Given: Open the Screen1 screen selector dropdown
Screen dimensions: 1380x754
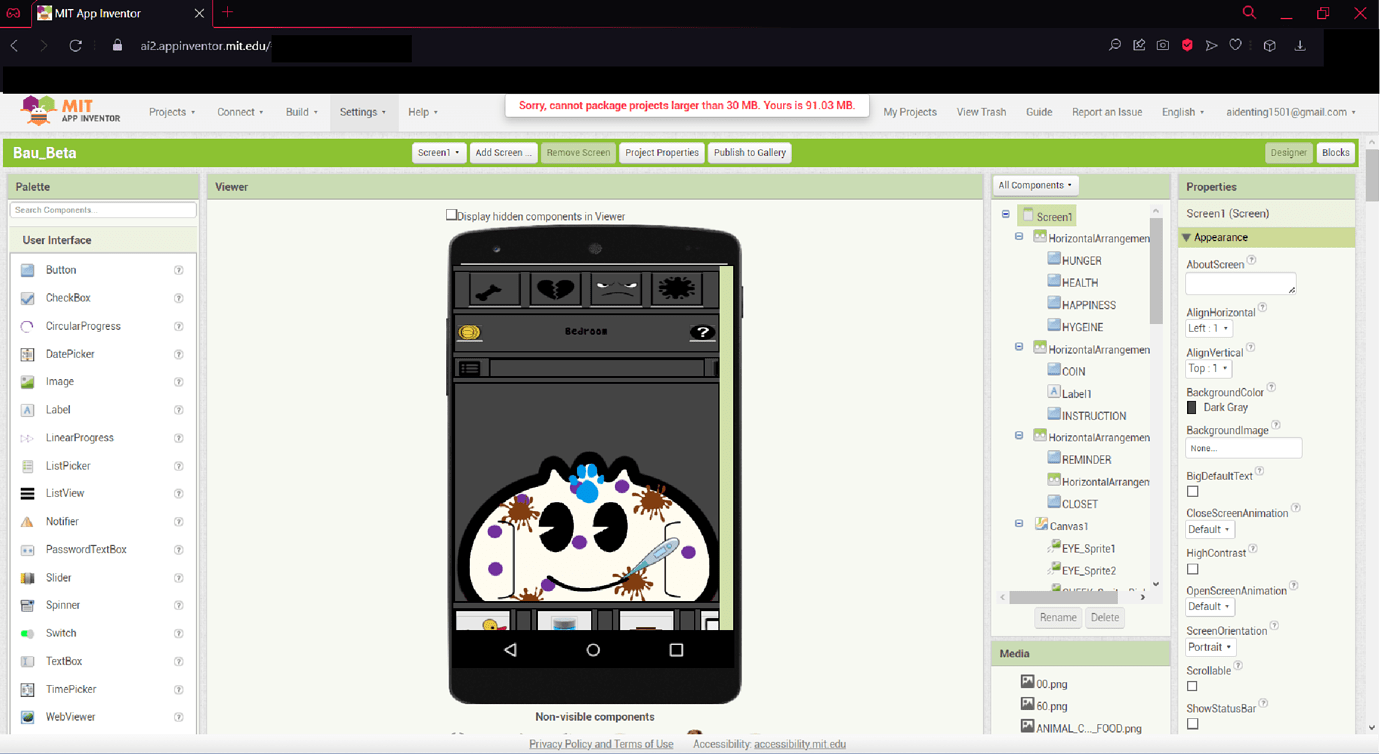Looking at the screenshot, I should [x=438, y=152].
